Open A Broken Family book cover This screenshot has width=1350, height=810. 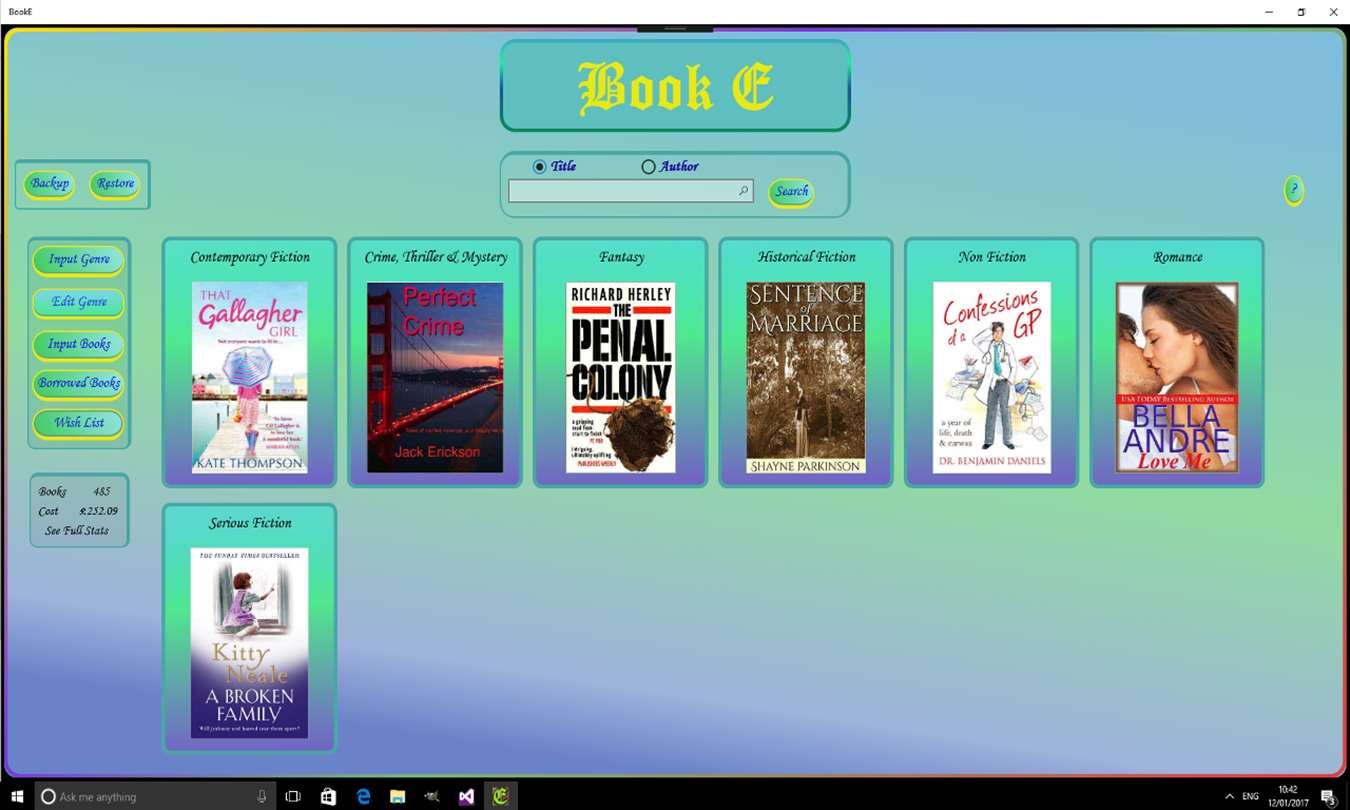point(249,643)
